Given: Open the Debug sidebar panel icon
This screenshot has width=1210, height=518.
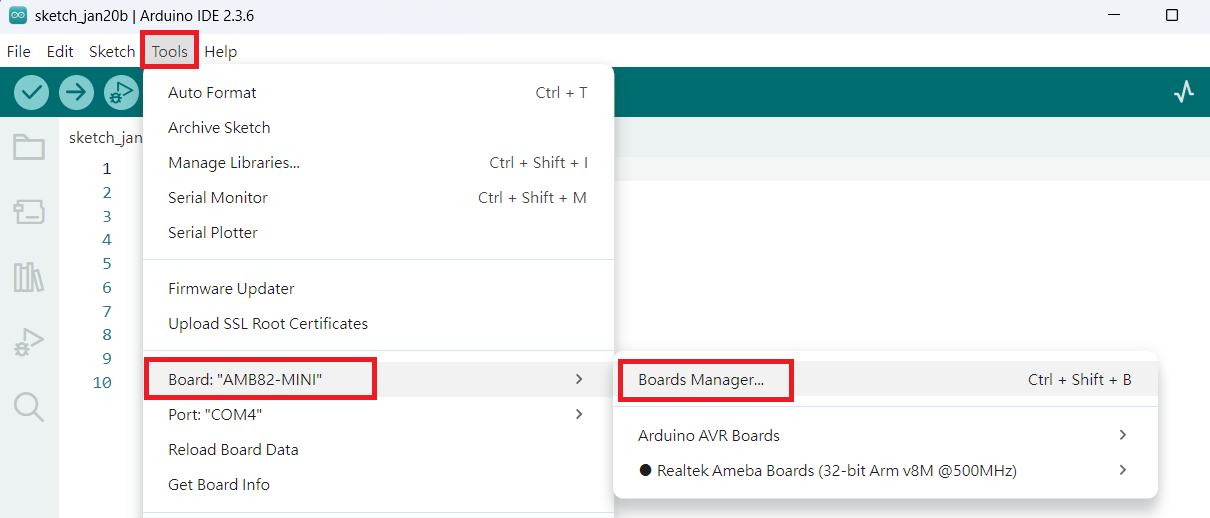Looking at the screenshot, I should (x=29, y=342).
